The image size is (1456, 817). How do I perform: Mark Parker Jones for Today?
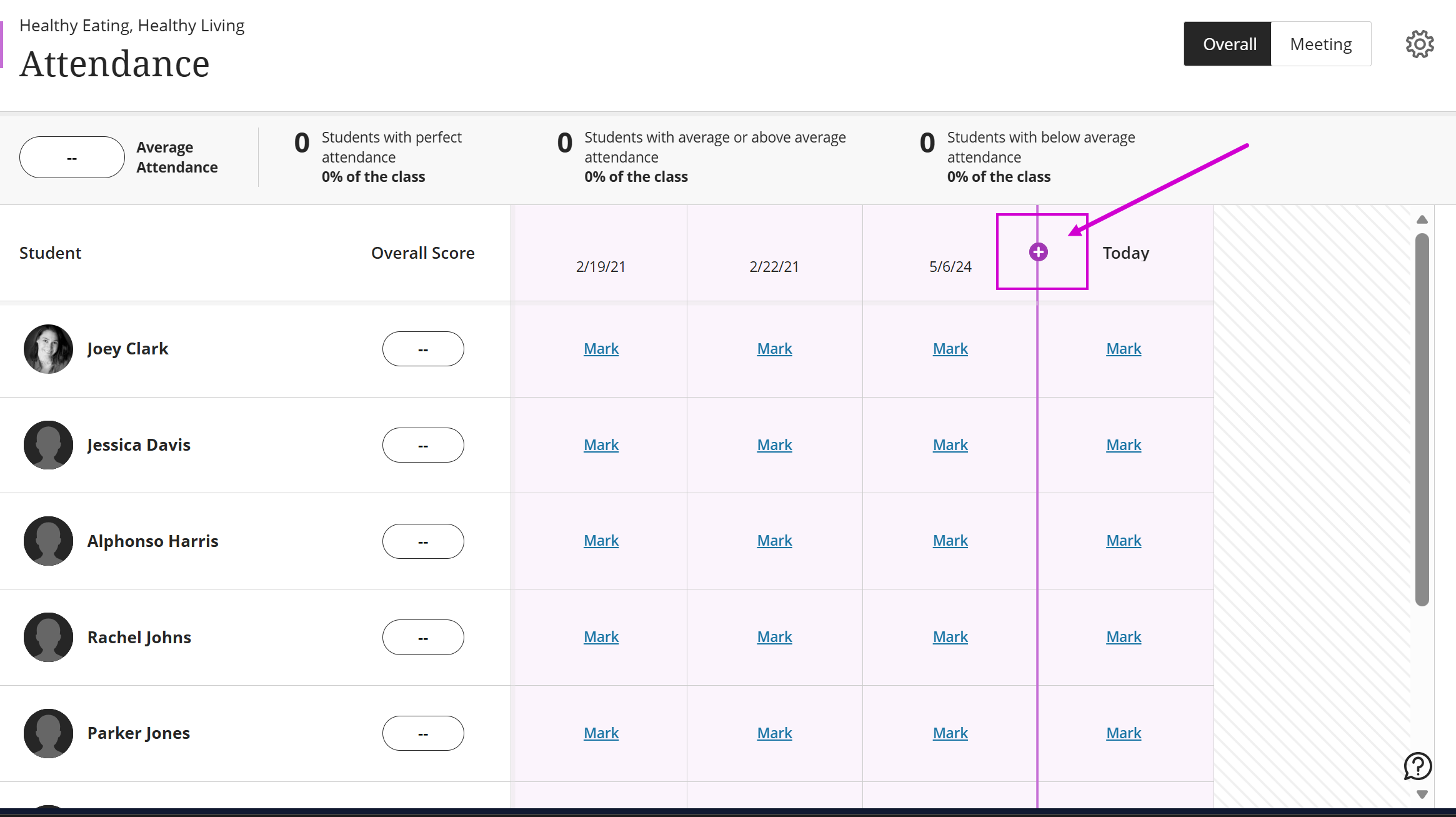tap(1124, 733)
